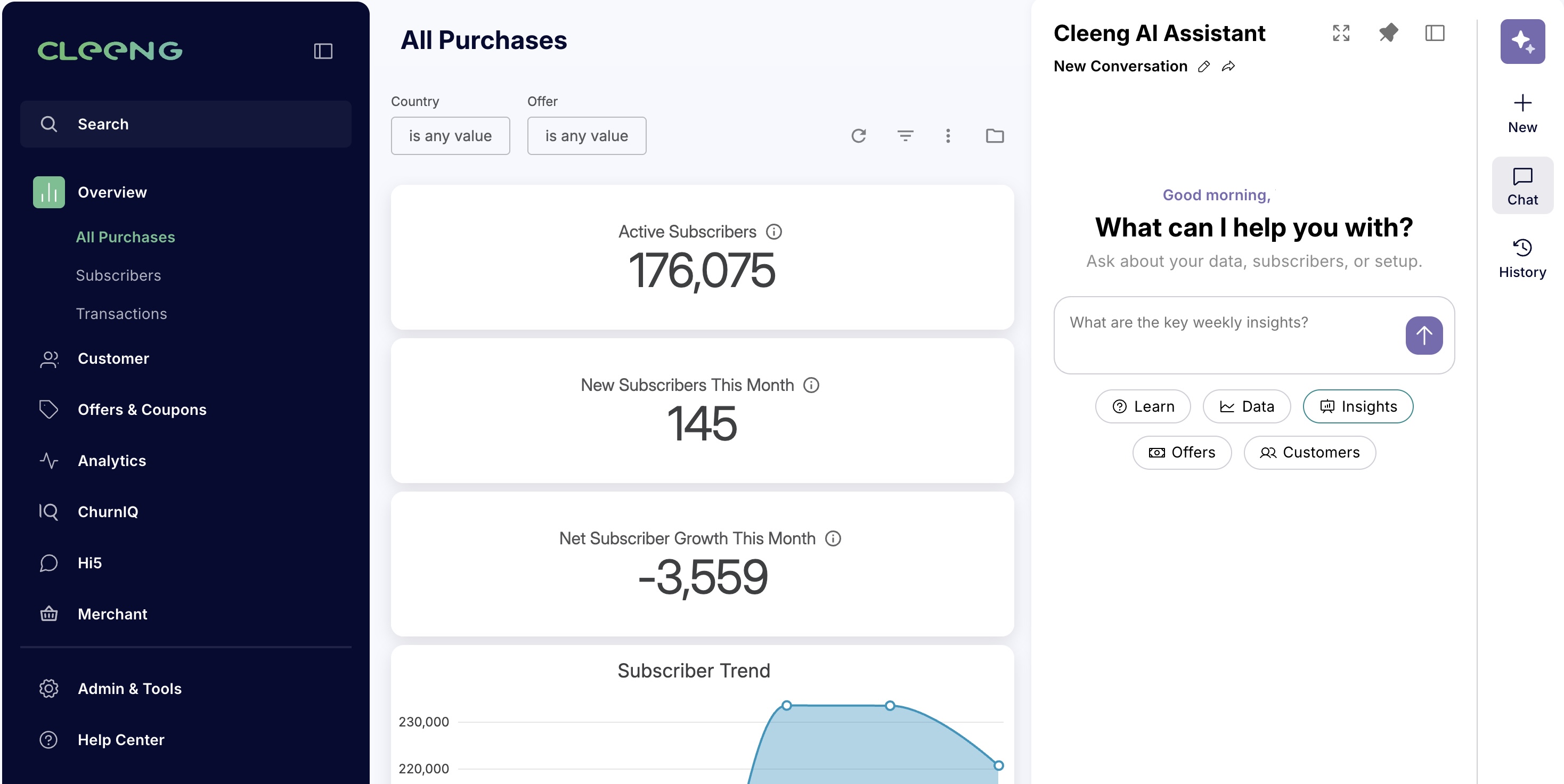Click the Search field in sidebar
The height and width of the screenshot is (784, 1564).
pyautogui.click(x=186, y=124)
